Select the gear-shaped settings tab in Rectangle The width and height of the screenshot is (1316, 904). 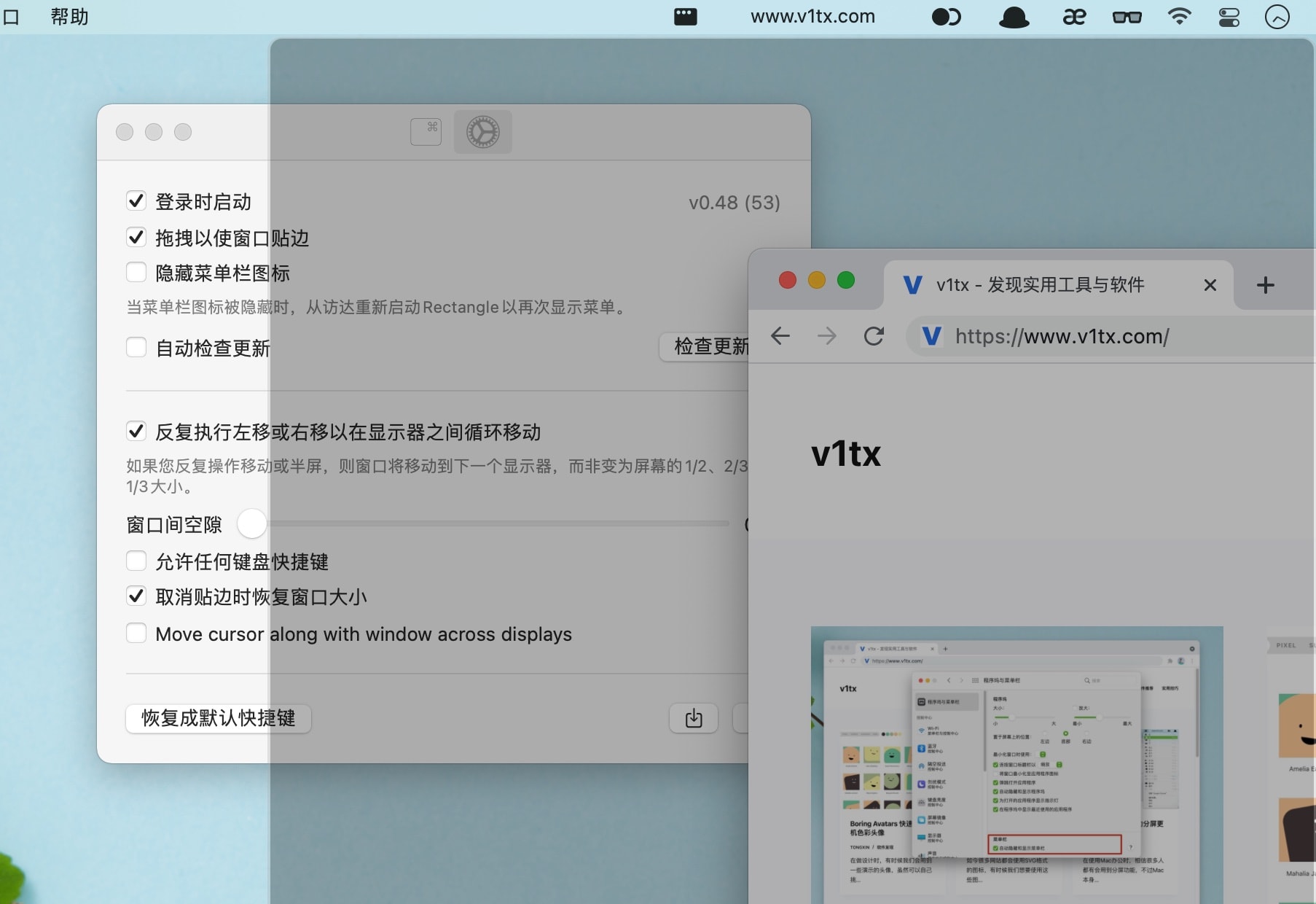[482, 132]
